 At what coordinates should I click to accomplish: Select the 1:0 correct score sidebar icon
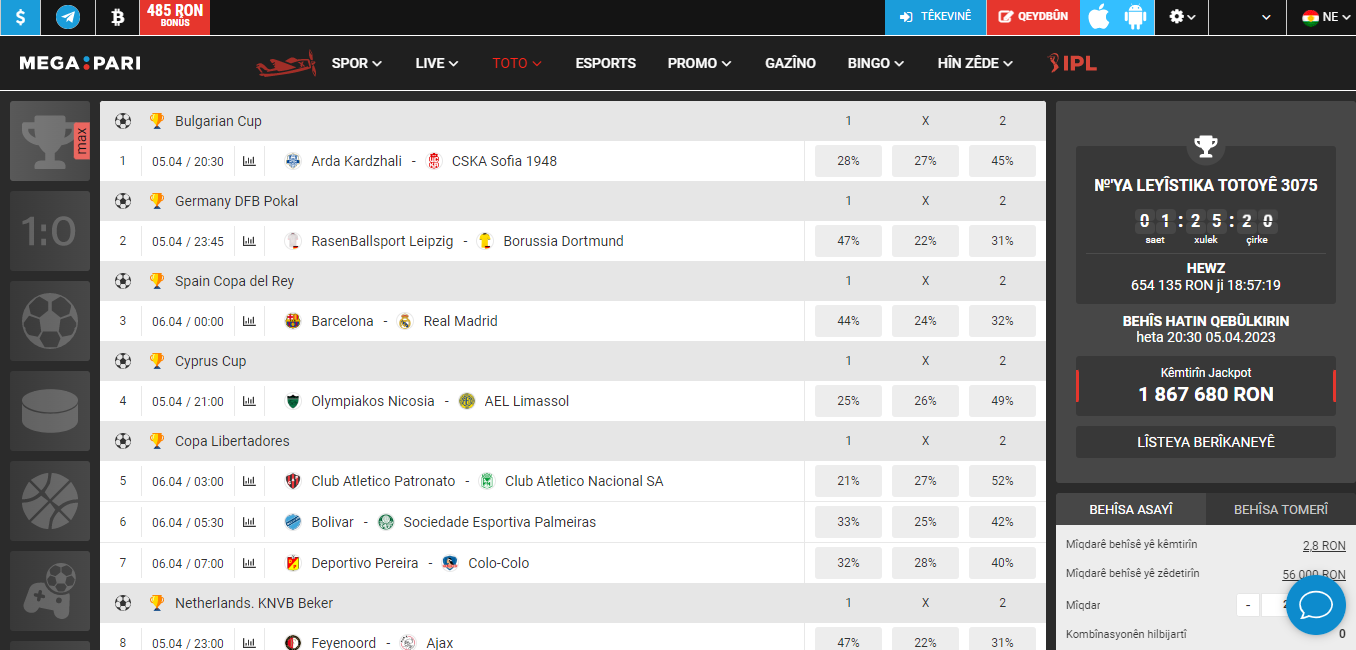point(50,231)
